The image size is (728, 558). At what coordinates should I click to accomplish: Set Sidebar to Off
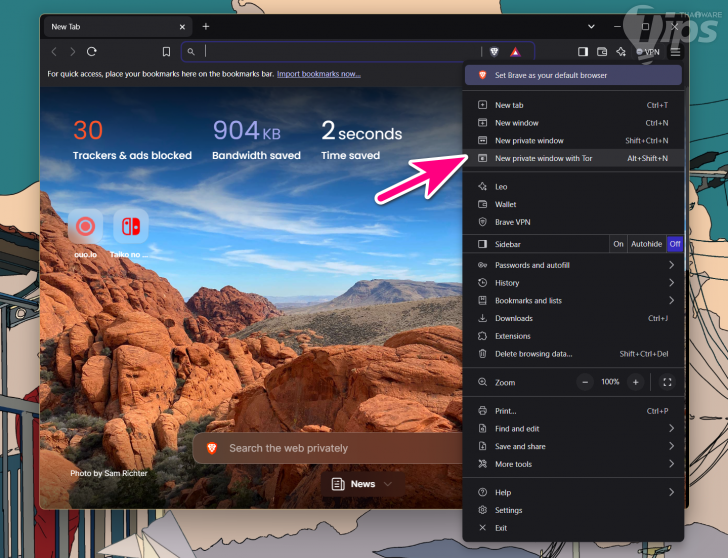[675, 244]
